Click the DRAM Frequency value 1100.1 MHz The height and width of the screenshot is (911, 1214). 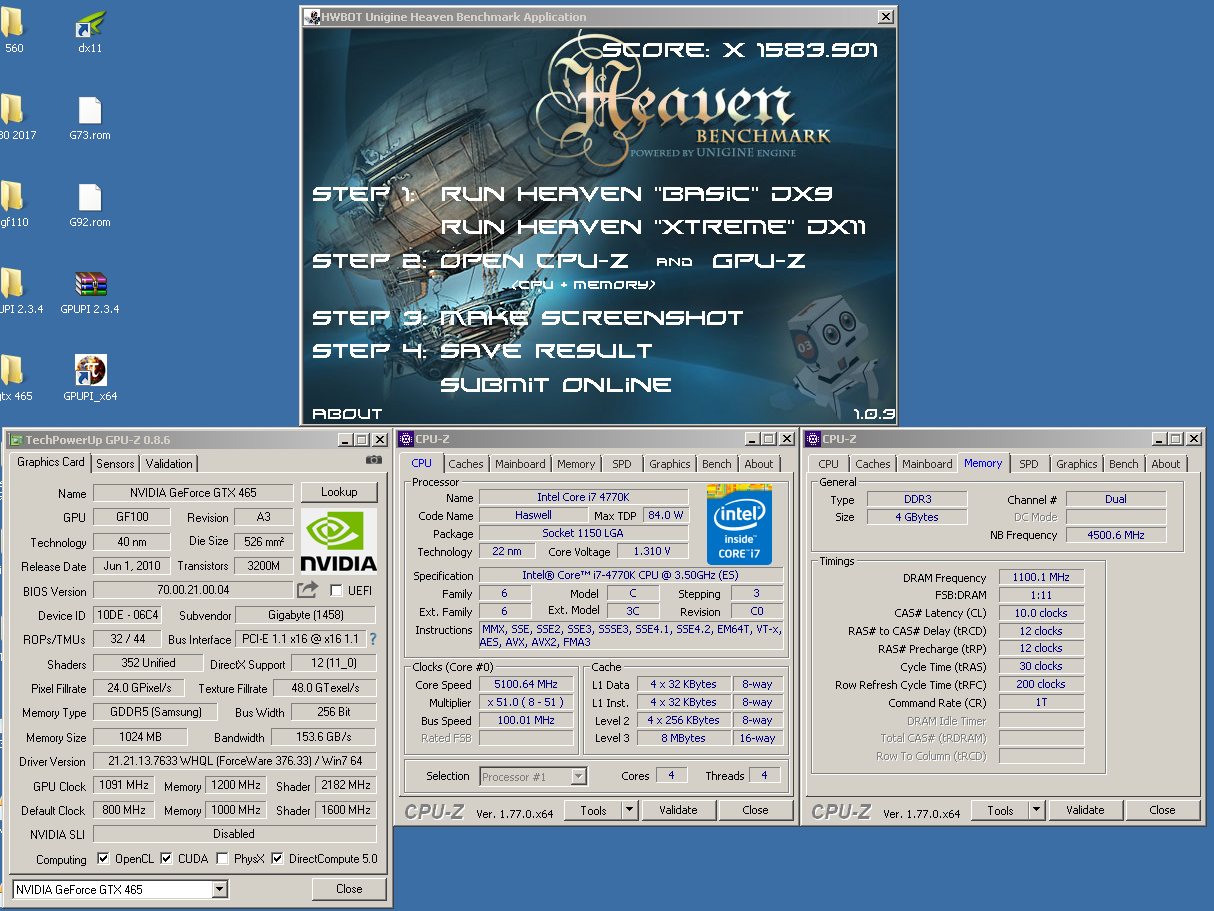(1041, 577)
